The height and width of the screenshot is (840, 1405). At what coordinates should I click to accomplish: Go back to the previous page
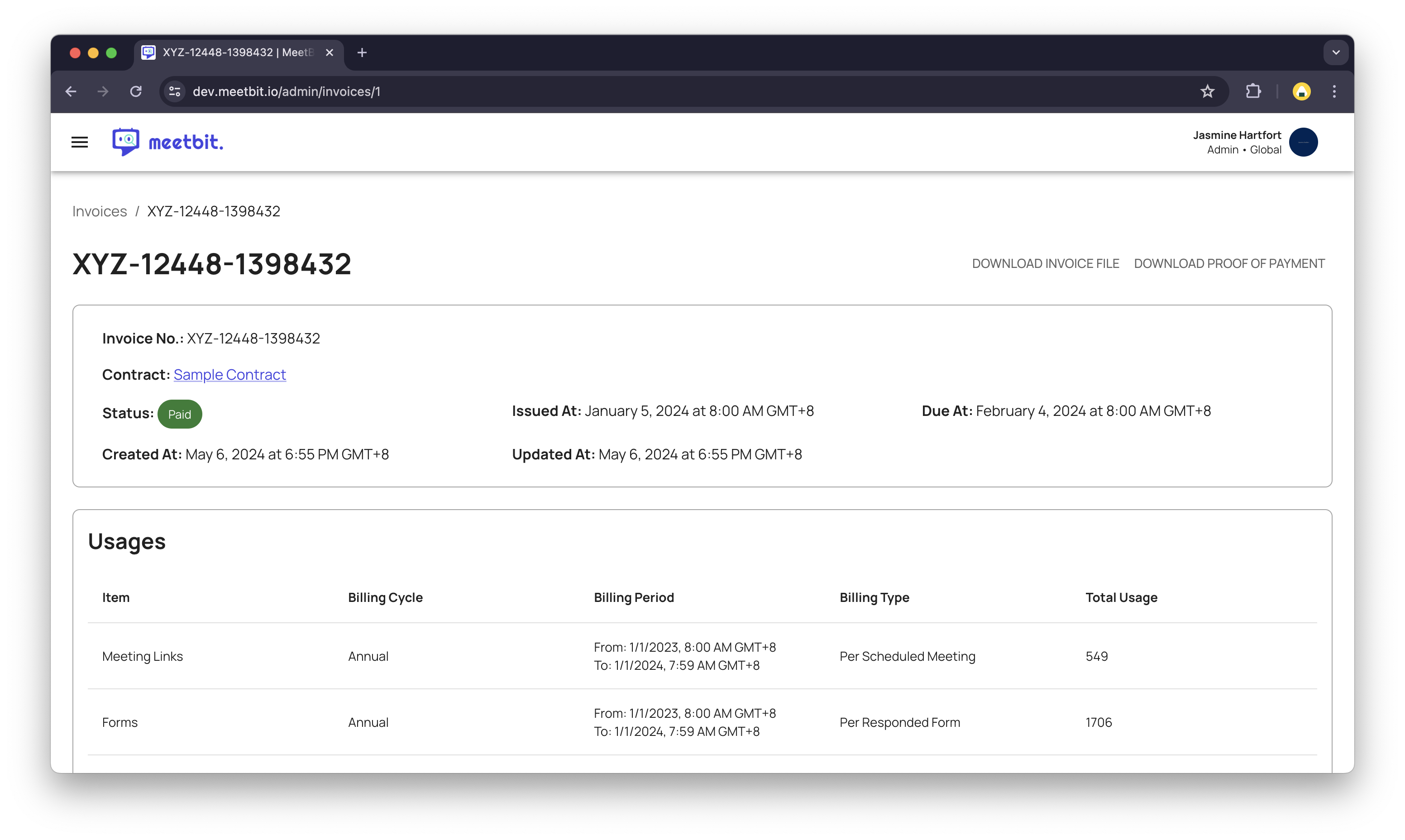coord(71,91)
